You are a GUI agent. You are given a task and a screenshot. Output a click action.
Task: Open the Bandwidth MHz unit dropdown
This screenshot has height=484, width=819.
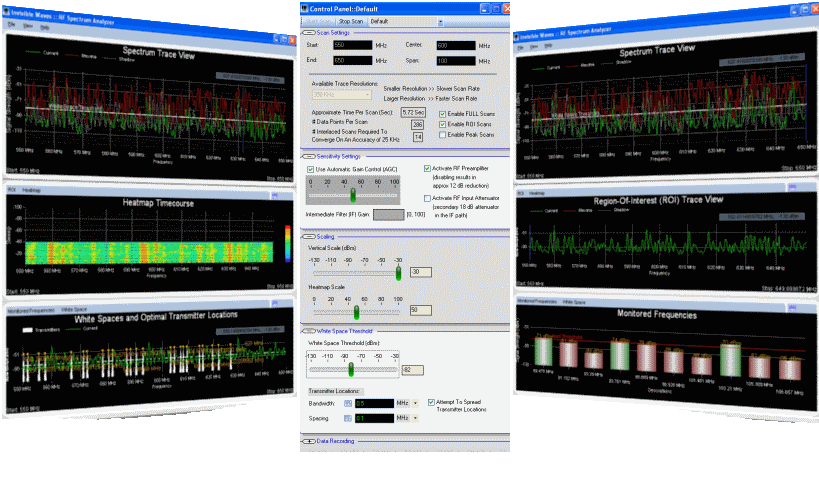point(415,404)
